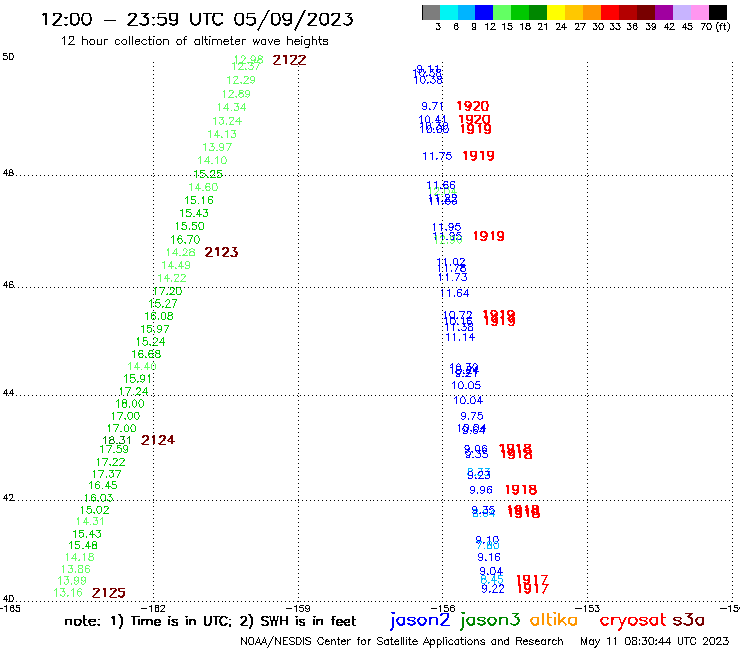Click the latitude axis label 48
The image size is (740, 650).
coord(8,173)
